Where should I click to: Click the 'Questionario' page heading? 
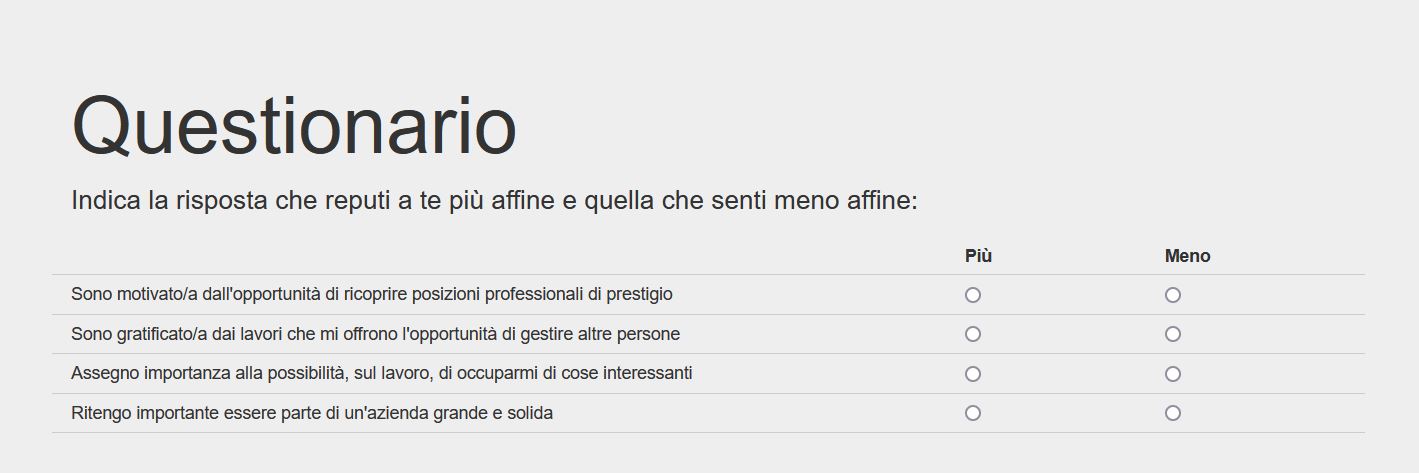(294, 126)
